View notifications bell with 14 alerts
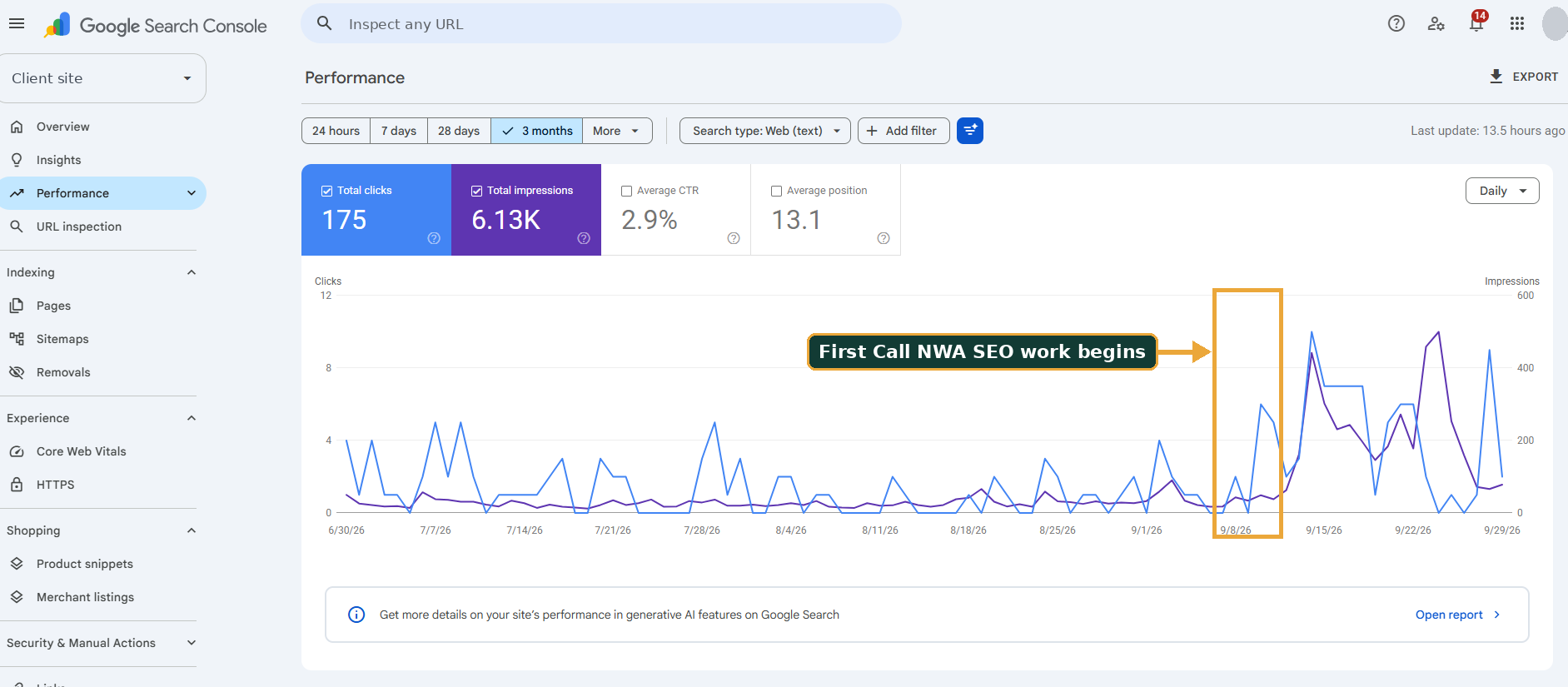The height and width of the screenshot is (687, 1568). click(x=1477, y=22)
